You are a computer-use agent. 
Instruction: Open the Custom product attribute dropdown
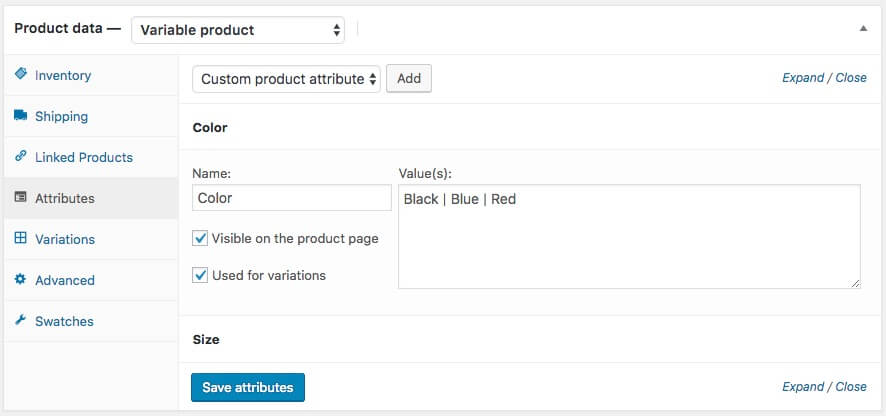pyautogui.click(x=286, y=78)
